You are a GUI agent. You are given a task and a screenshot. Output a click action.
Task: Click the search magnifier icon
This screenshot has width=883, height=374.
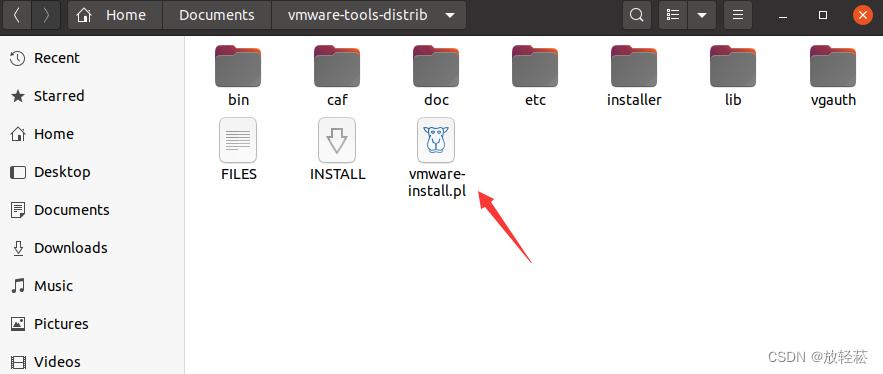(636, 15)
